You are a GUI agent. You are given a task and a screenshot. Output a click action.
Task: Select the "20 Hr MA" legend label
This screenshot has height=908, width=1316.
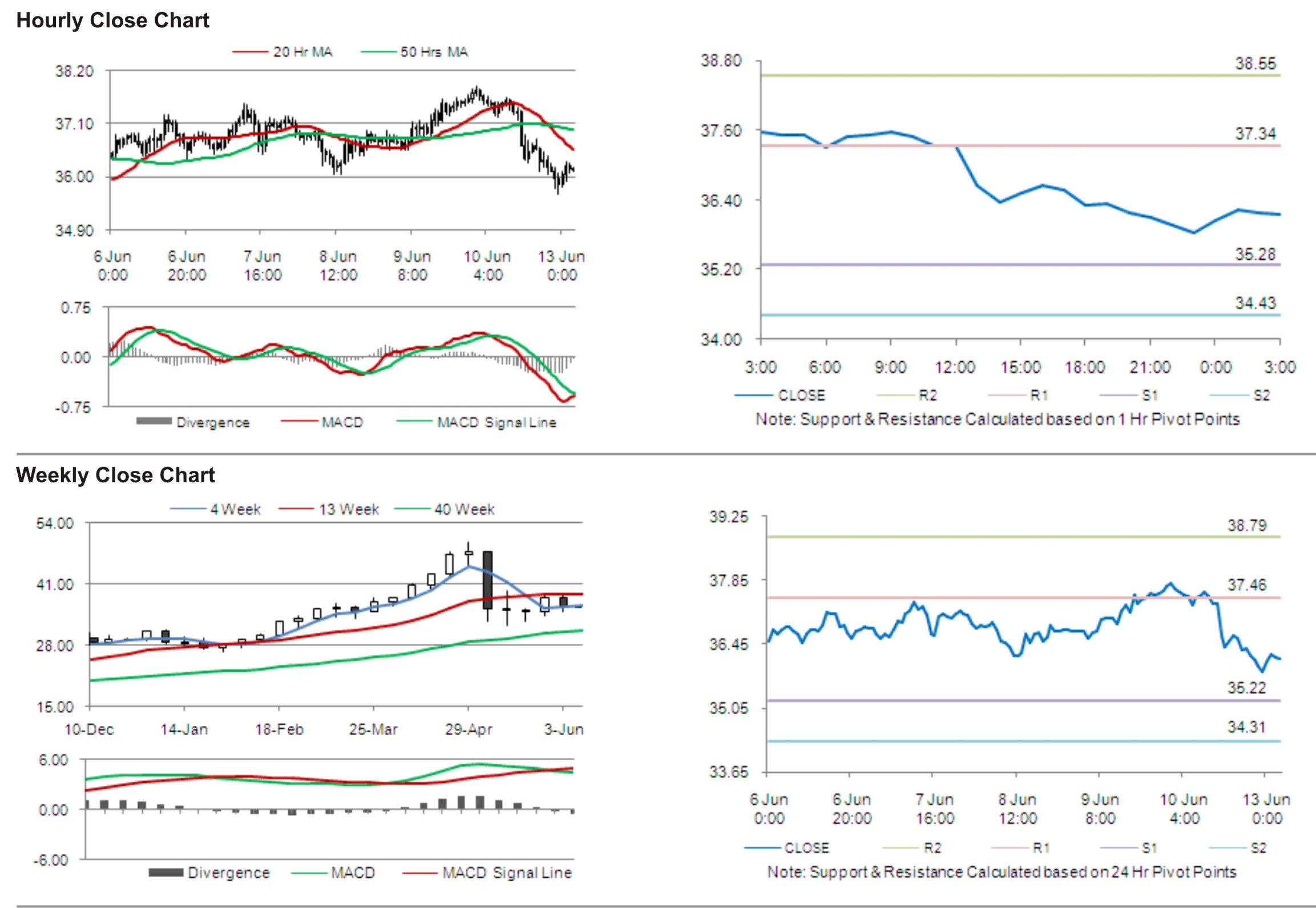(x=302, y=52)
